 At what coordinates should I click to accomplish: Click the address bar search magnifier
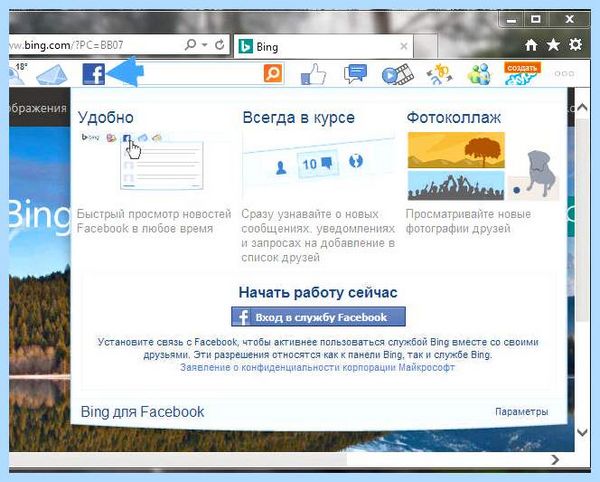point(190,45)
